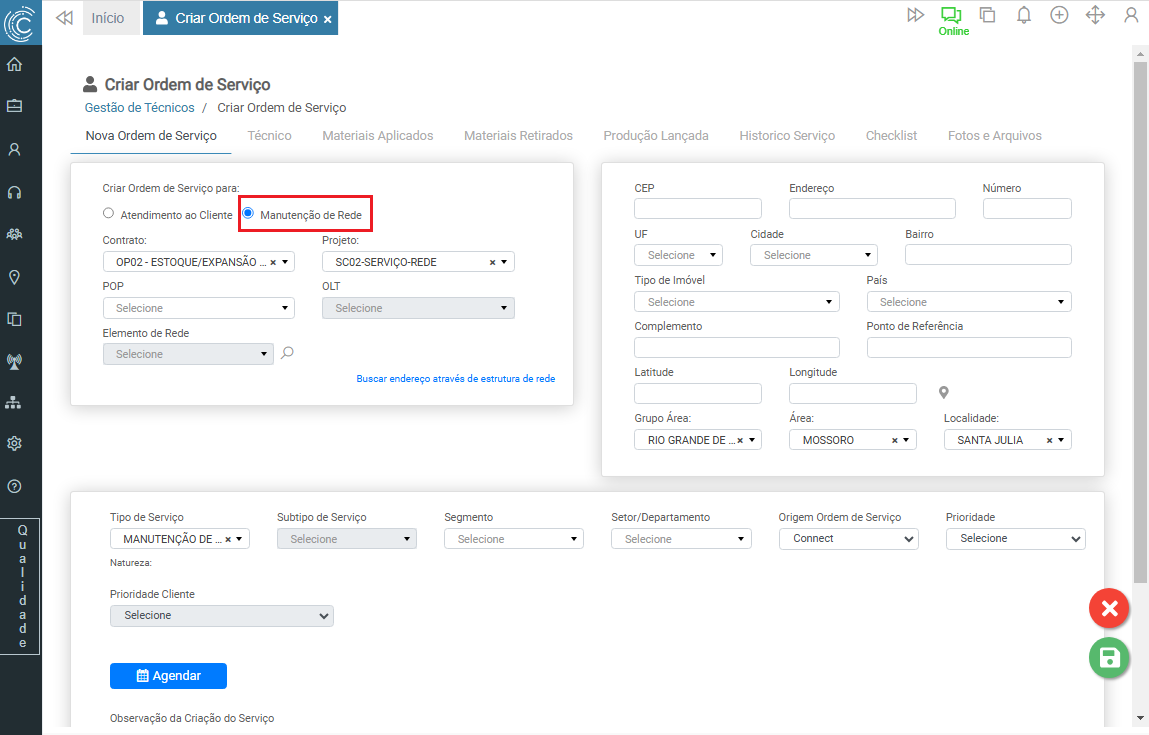The image size is (1149, 735).
Task: Click the network hierarchy icon in sidebar
Action: (15, 402)
